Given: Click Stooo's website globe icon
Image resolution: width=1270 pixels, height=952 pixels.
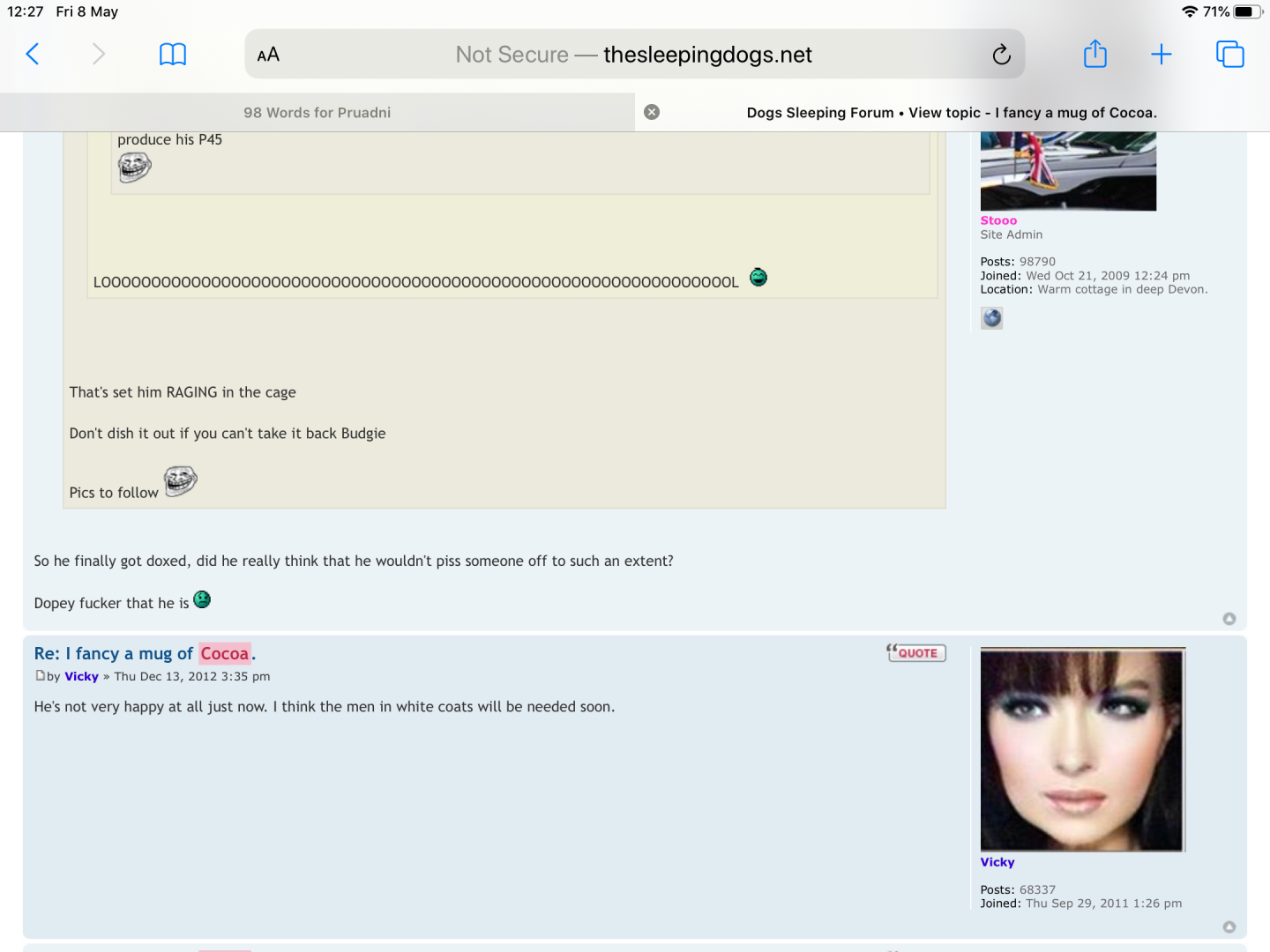Looking at the screenshot, I should 992,318.
